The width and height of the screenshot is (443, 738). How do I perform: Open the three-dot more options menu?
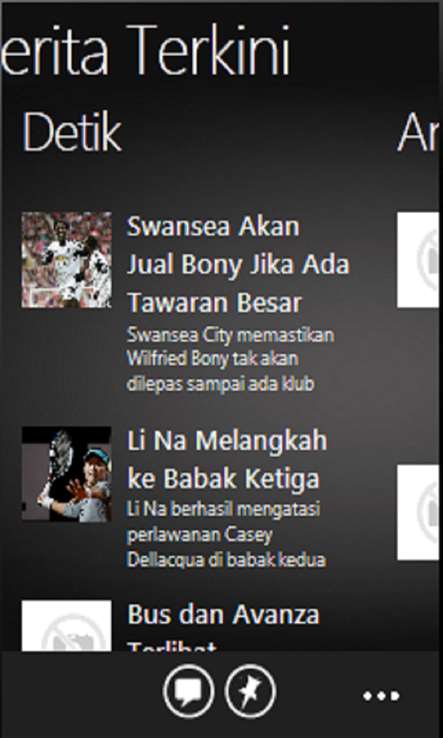point(381,695)
